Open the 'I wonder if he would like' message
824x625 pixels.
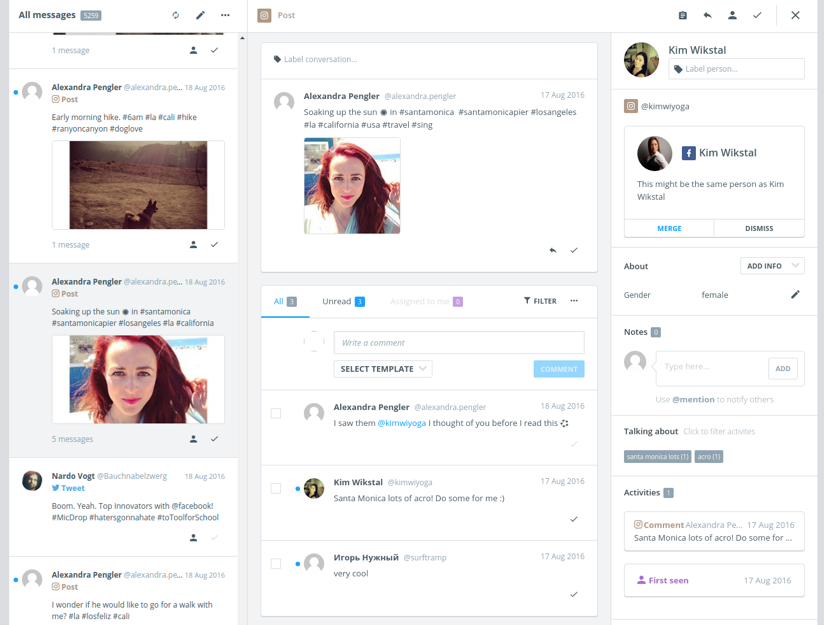pyautogui.click(x=123, y=591)
